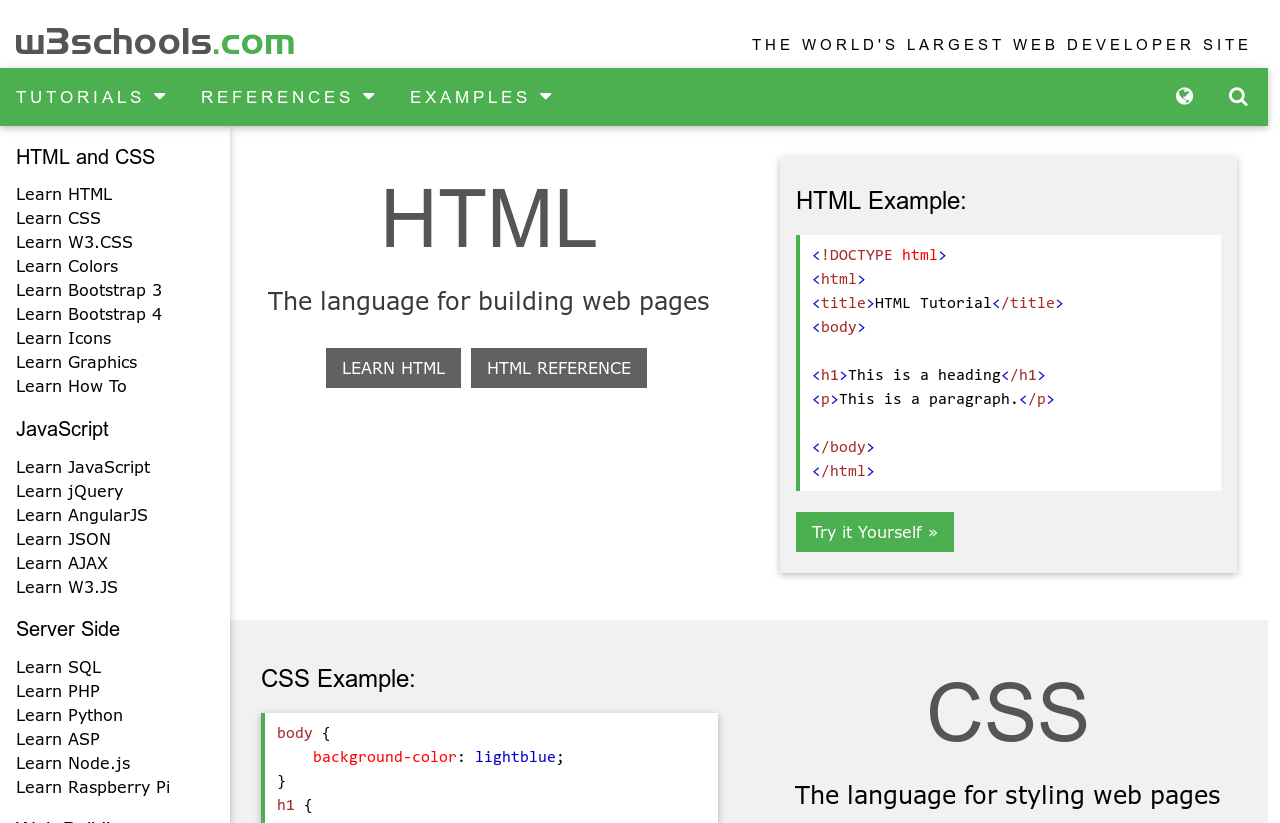Open Learn Colors sidebar link
This screenshot has height=823, width=1280.
click(x=67, y=266)
